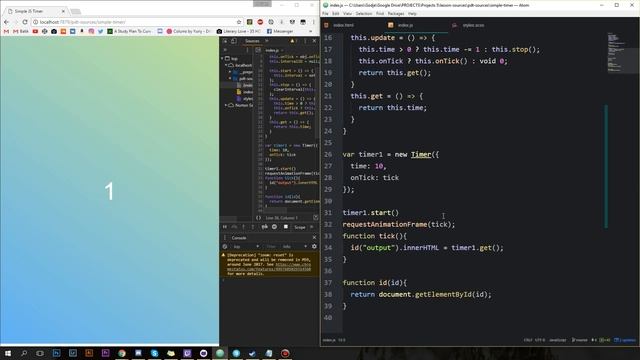Viewport: 640px width, 360px height.
Task: Pause script execution in debugger
Action: [225, 227]
